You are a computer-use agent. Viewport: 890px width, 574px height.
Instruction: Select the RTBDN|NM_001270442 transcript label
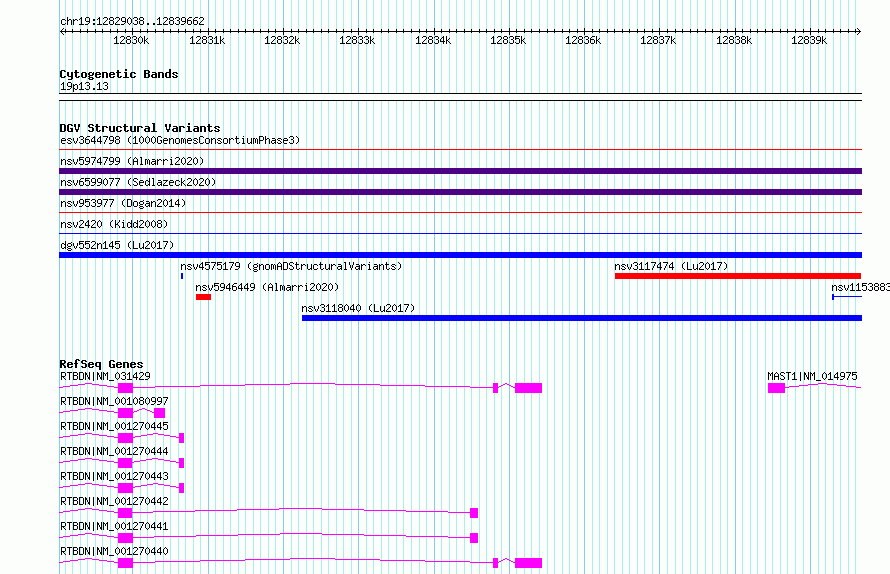(x=114, y=501)
